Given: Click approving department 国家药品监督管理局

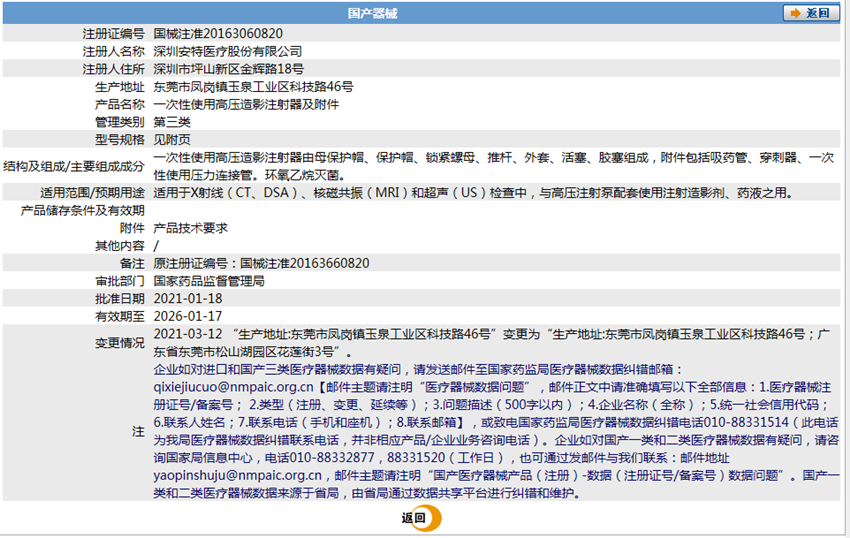Looking at the screenshot, I should [x=209, y=281].
